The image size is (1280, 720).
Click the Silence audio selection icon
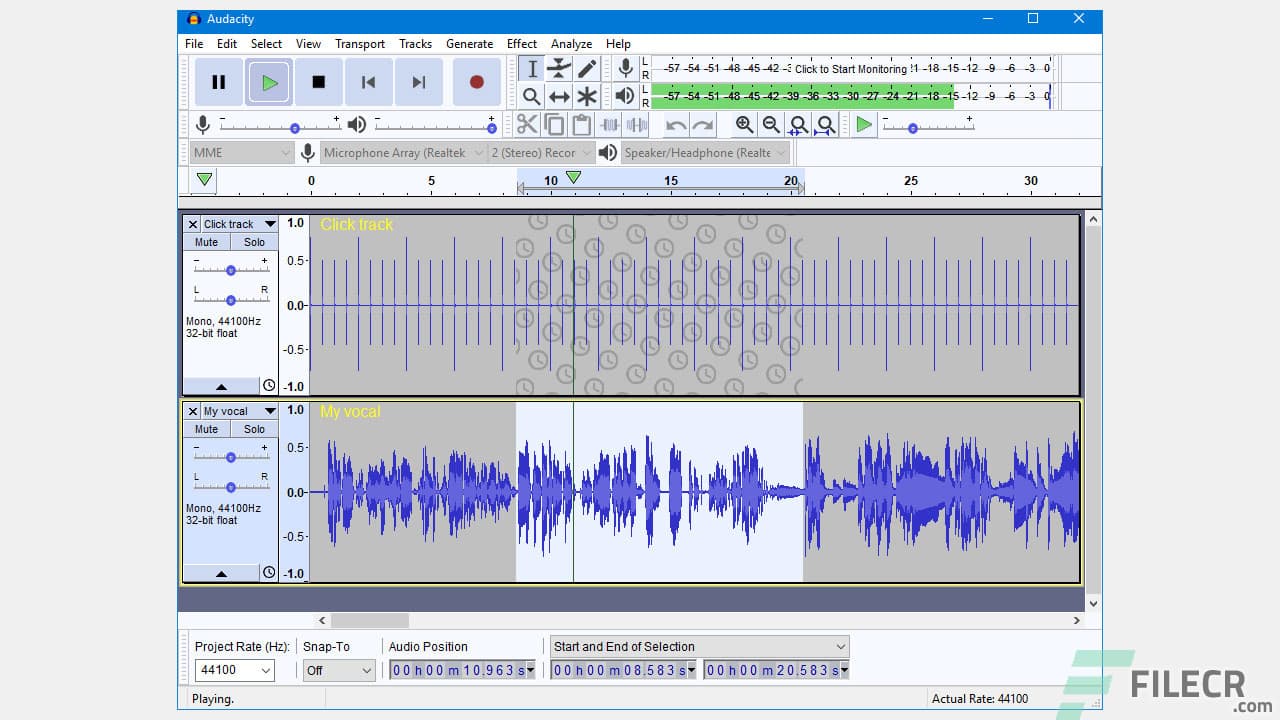[x=637, y=124]
